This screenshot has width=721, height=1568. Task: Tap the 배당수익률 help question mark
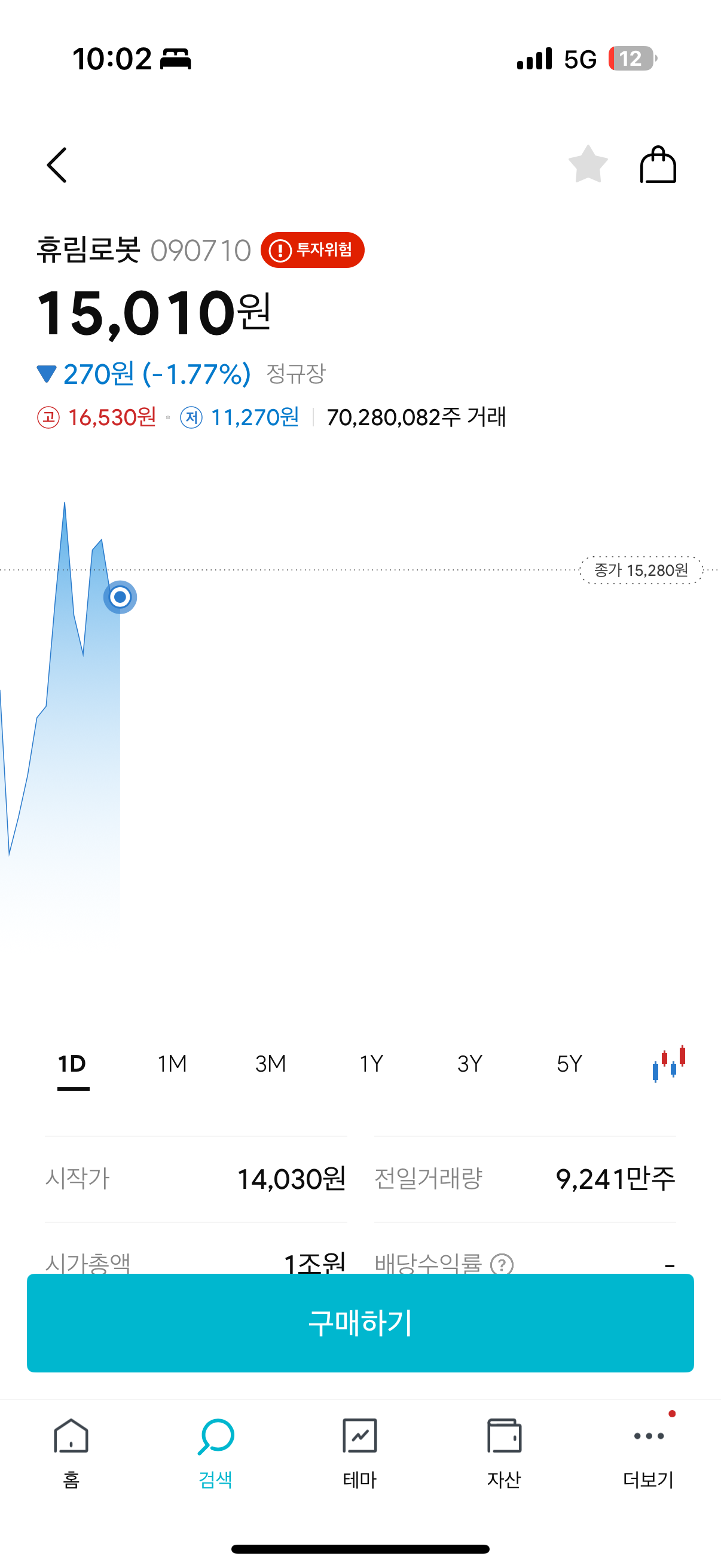pos(502,1264)
